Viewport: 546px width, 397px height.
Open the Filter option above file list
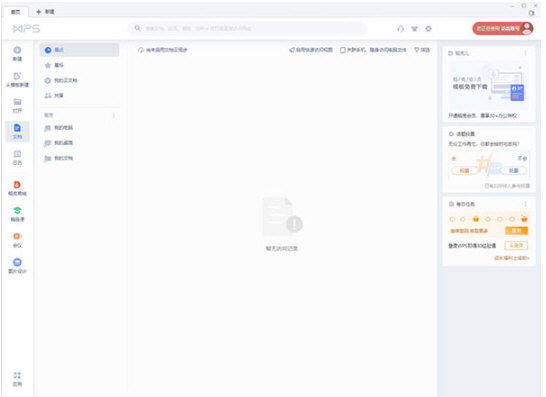pyautogui.click(x=422, y=50)
